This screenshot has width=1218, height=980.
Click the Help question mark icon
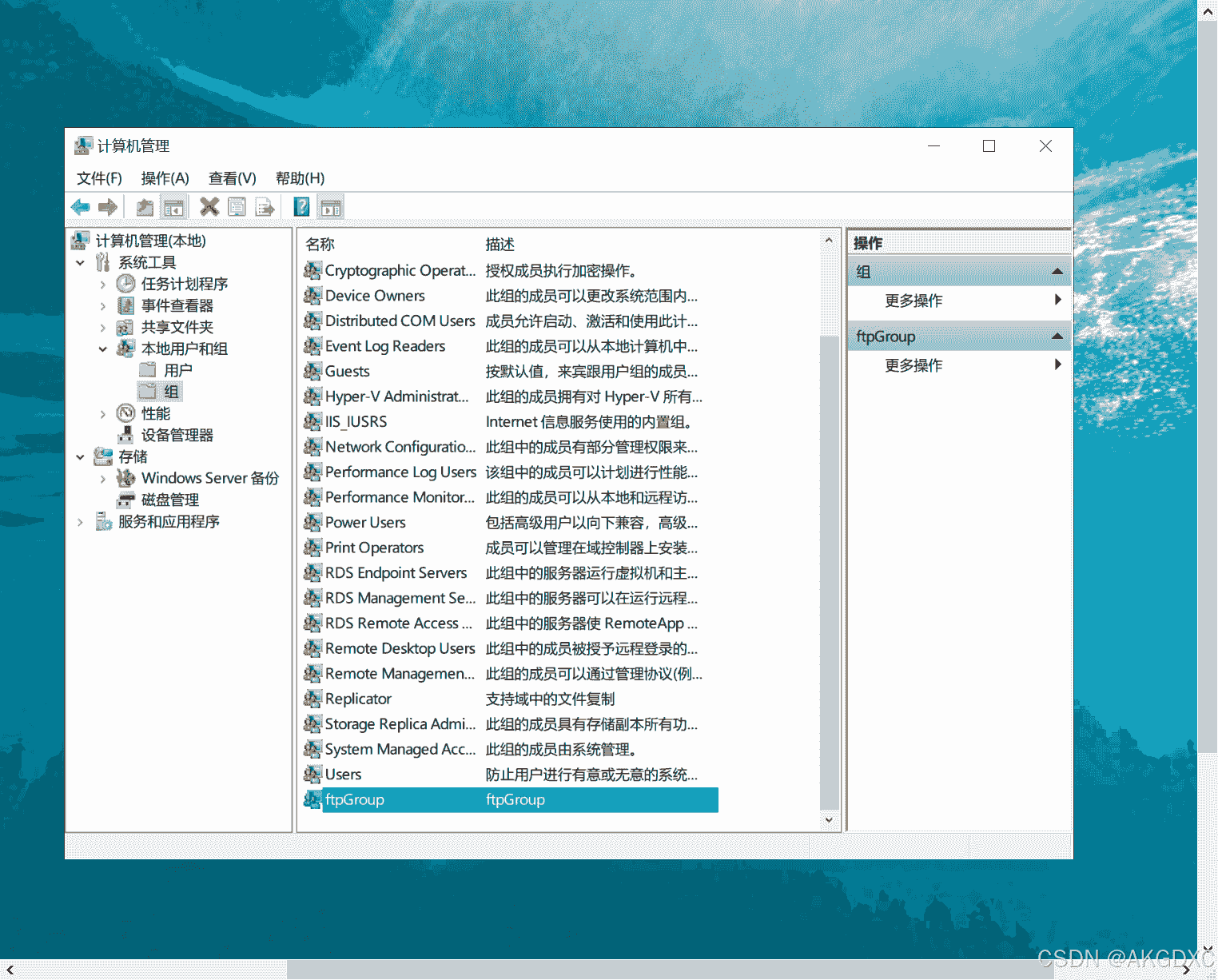click(301, 208)
